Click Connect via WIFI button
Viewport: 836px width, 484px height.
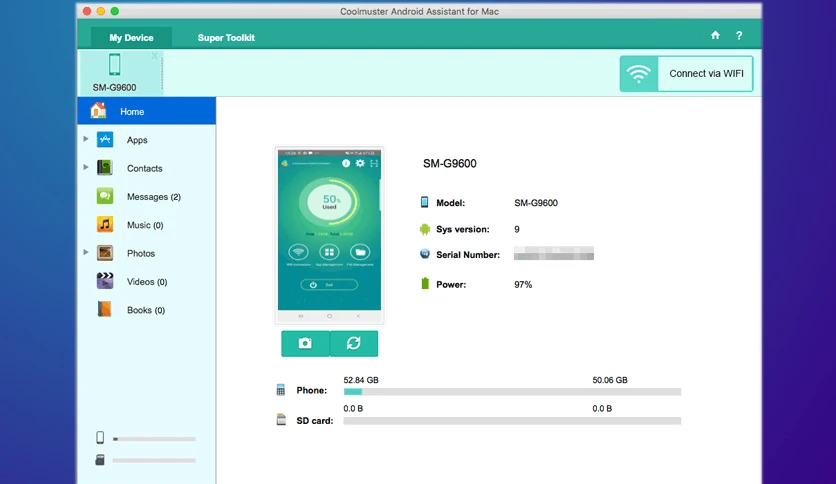click(x=686, y=74)
